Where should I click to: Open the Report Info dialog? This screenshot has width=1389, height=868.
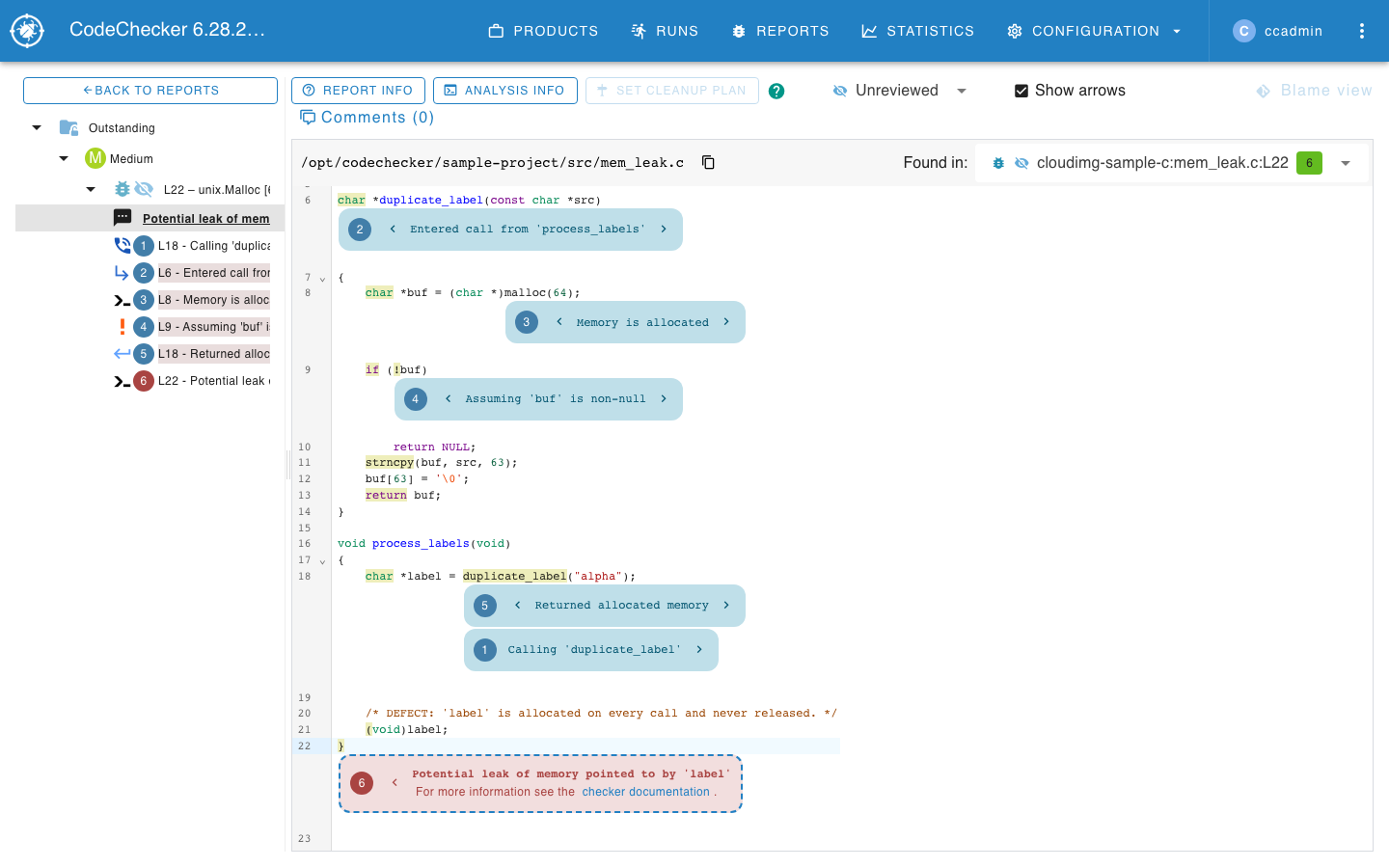click(358, 91)
